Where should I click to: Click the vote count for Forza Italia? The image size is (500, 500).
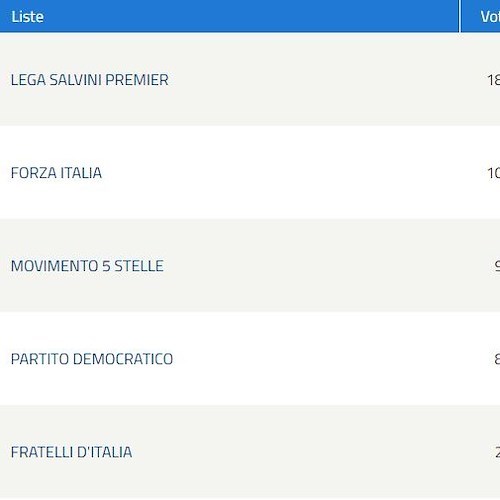[494, 173]
